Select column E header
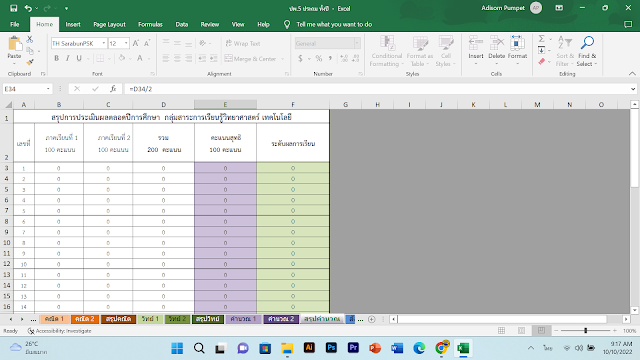The width and height of the screenshot is (640, 360). (225, 104)
